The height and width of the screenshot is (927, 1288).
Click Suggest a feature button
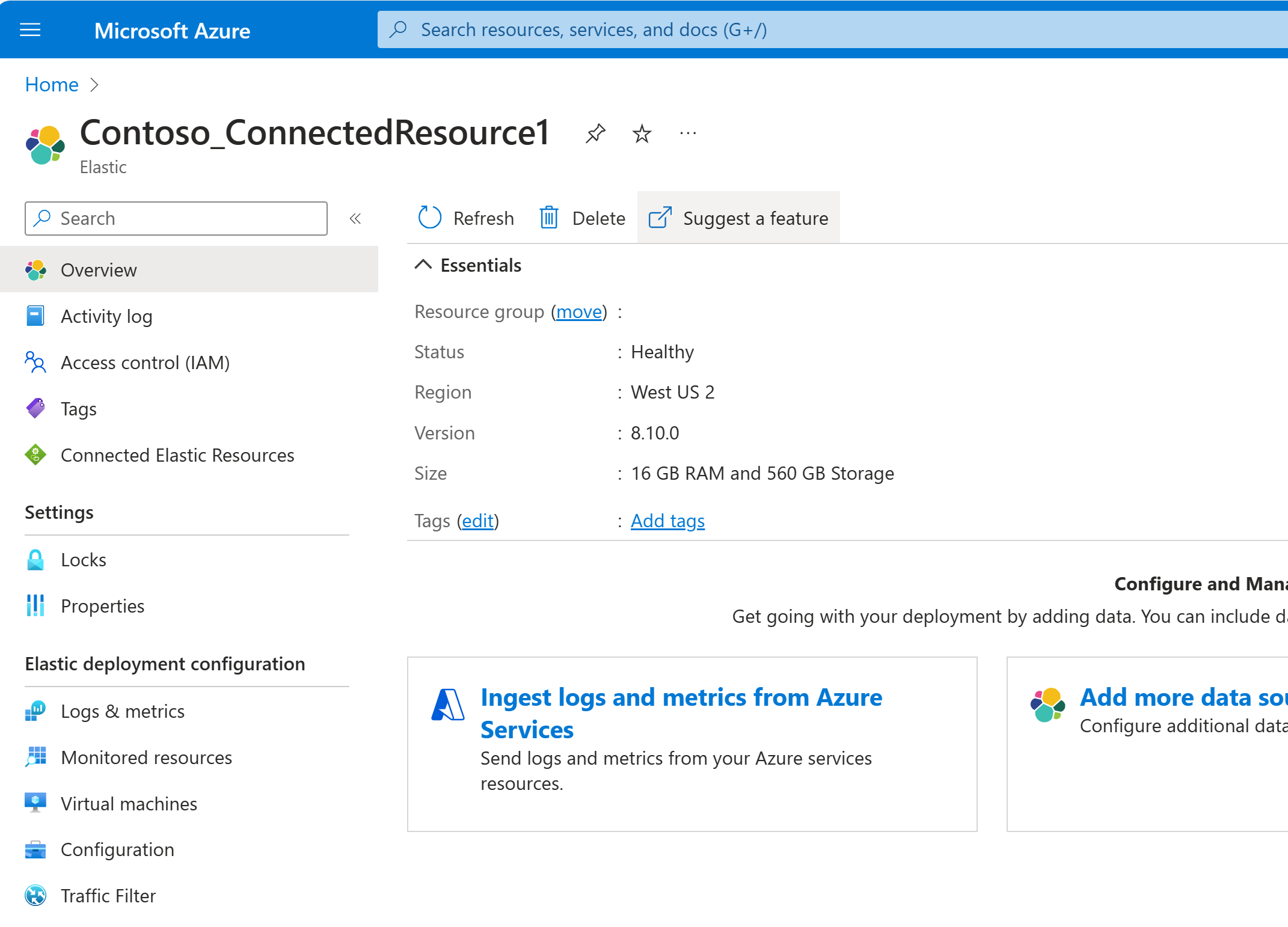736,217
